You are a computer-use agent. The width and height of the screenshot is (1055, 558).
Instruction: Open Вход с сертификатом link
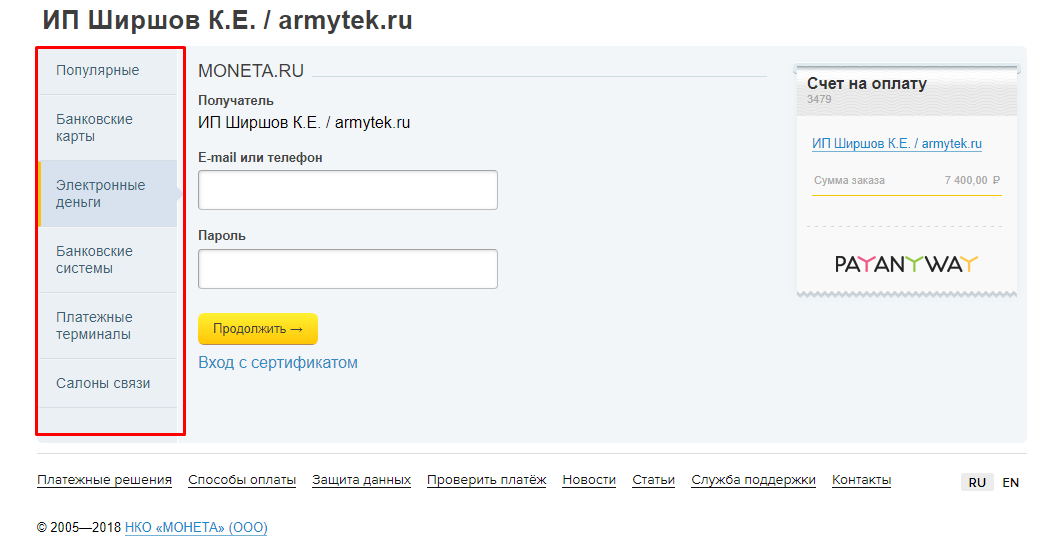[278, 363]
